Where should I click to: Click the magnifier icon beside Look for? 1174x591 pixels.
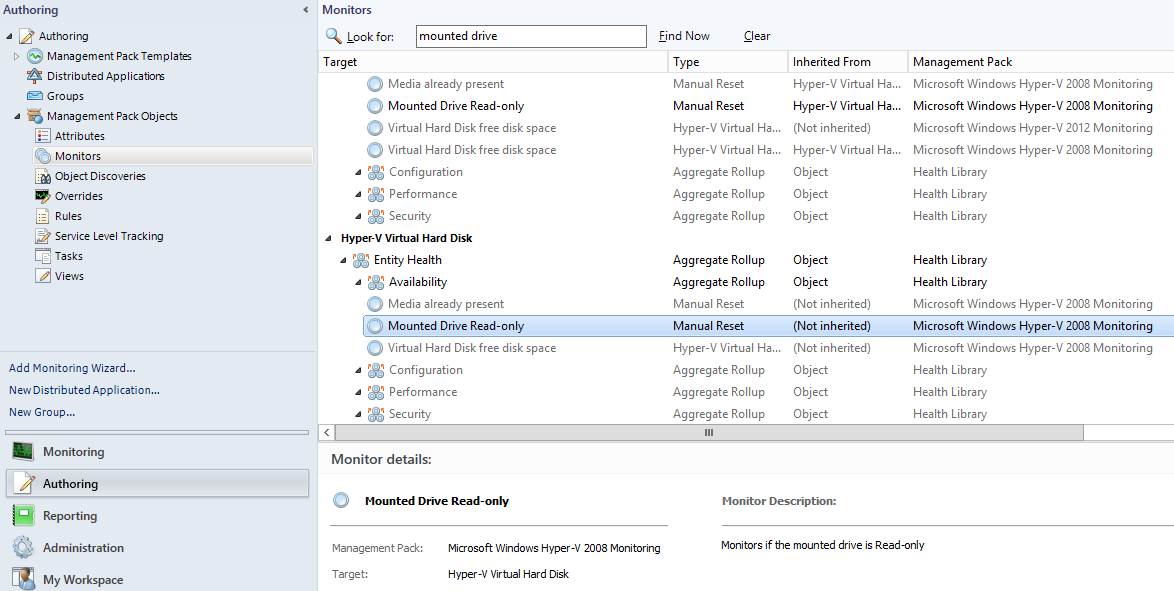[333, 35]
